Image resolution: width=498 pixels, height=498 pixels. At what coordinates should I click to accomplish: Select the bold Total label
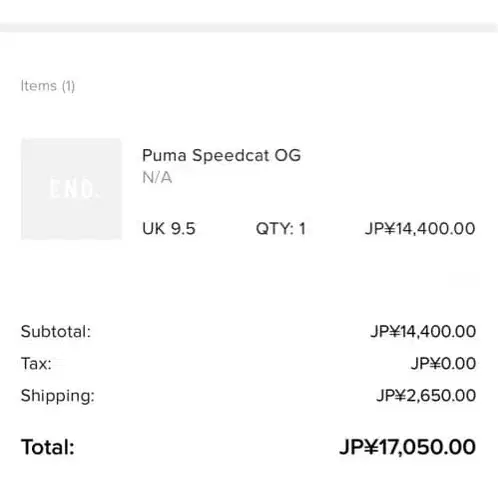48,447
